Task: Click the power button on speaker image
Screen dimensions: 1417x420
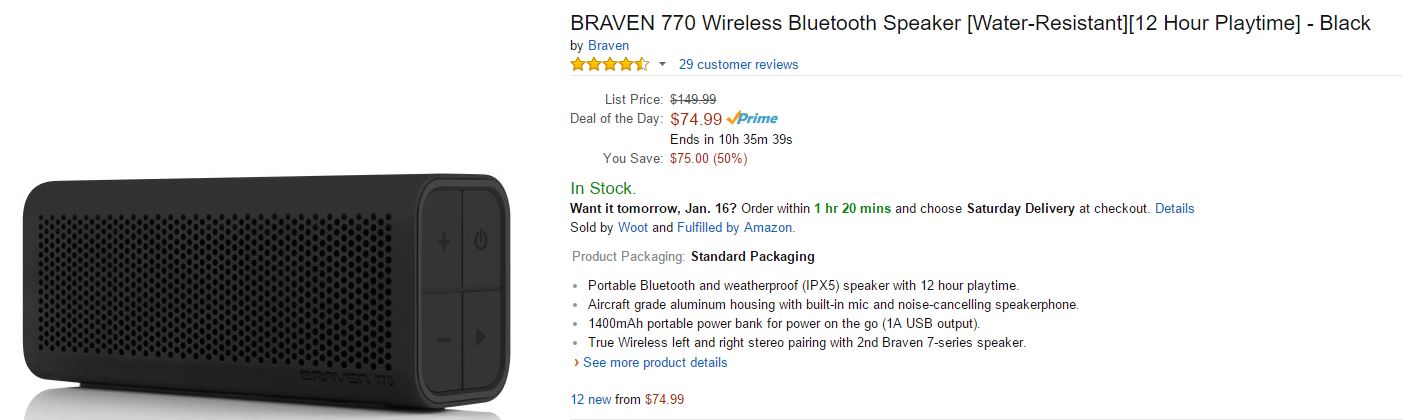Action: (x=480, y=240)
